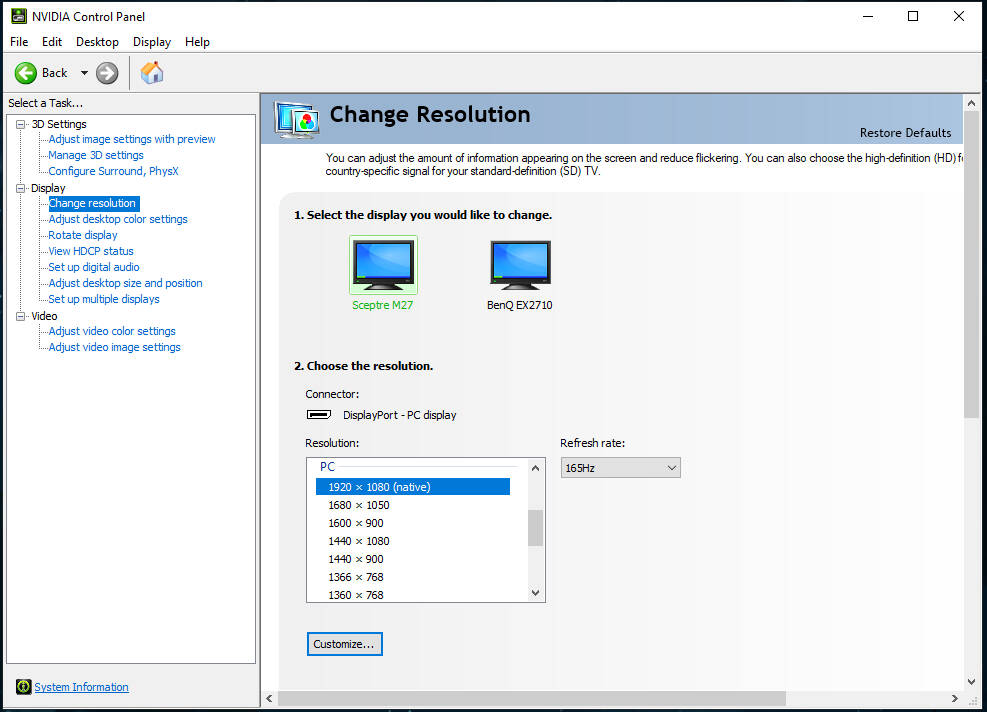
Task: Click the System Information icon
Action: click(23, 687)
